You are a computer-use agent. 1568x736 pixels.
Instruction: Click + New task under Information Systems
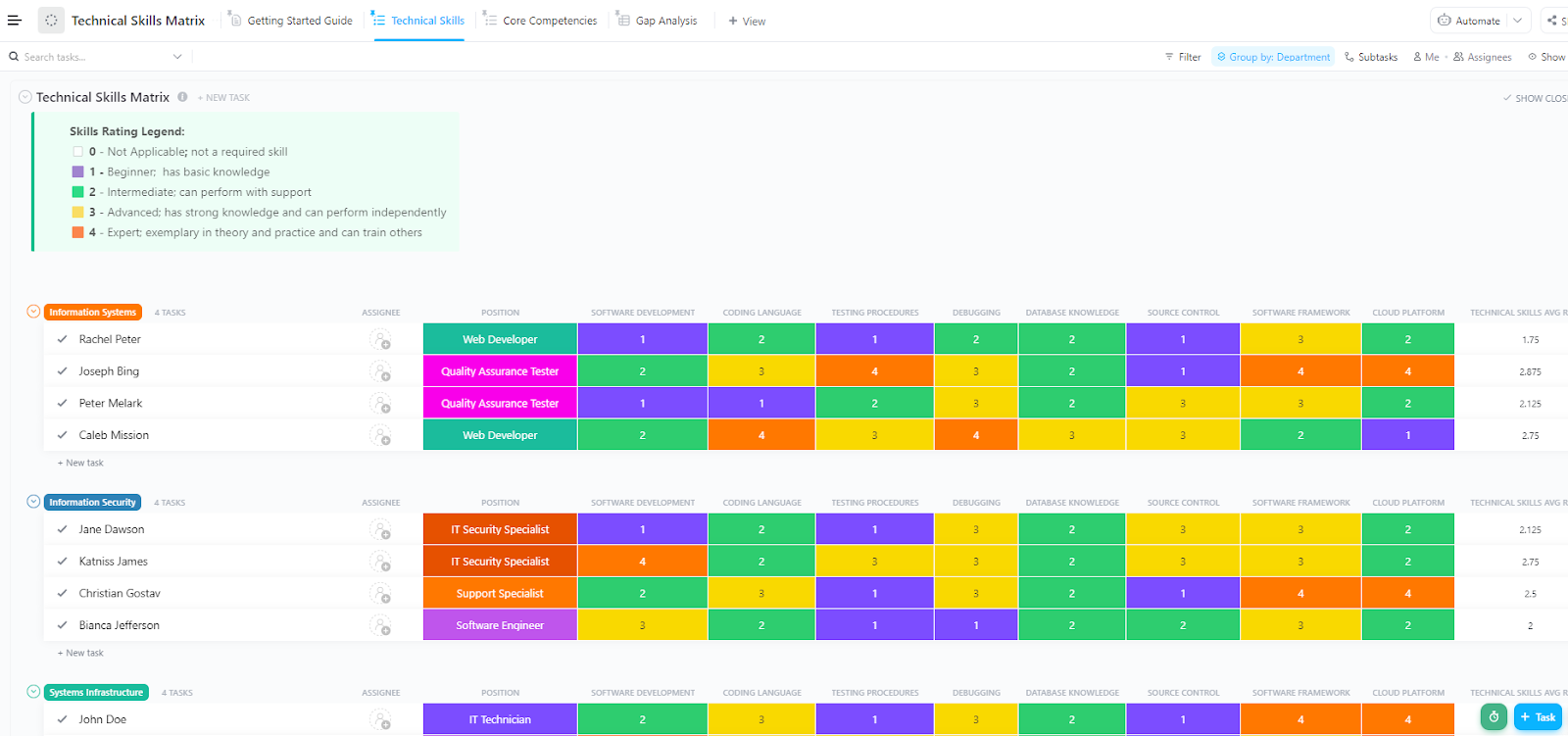[80, 463]
